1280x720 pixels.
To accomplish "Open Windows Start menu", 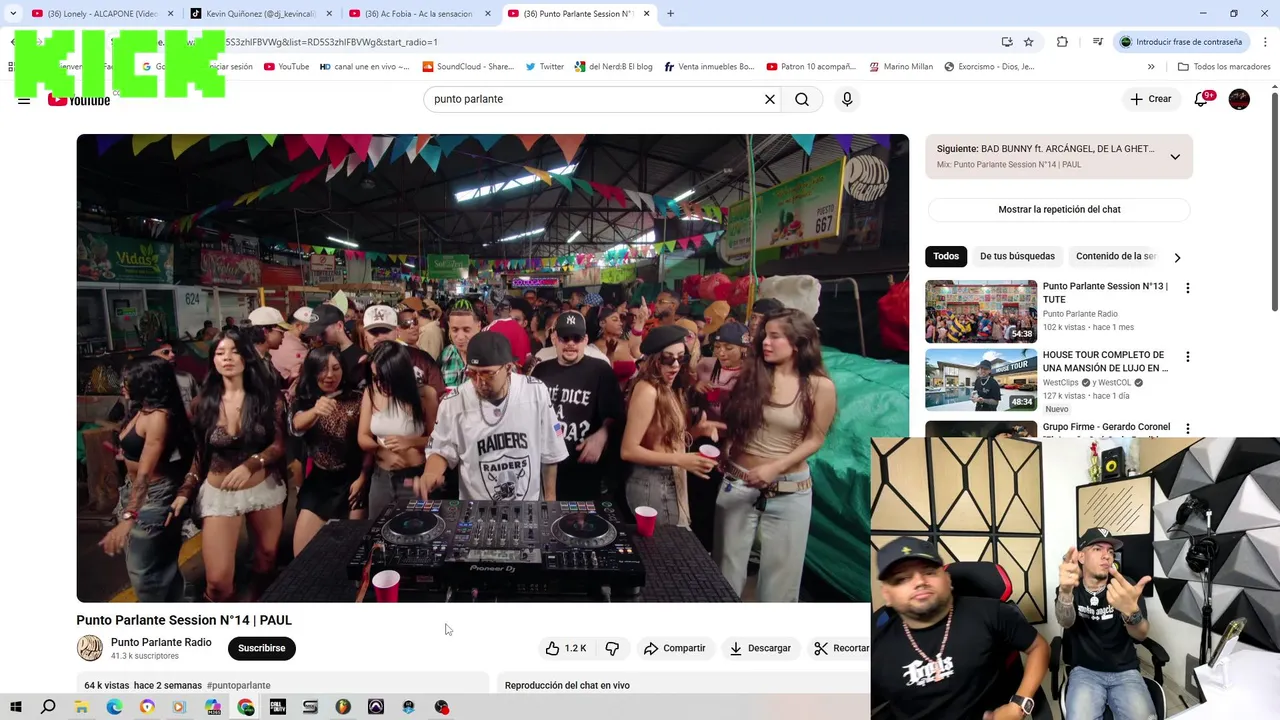I will (x=15, y=707).
